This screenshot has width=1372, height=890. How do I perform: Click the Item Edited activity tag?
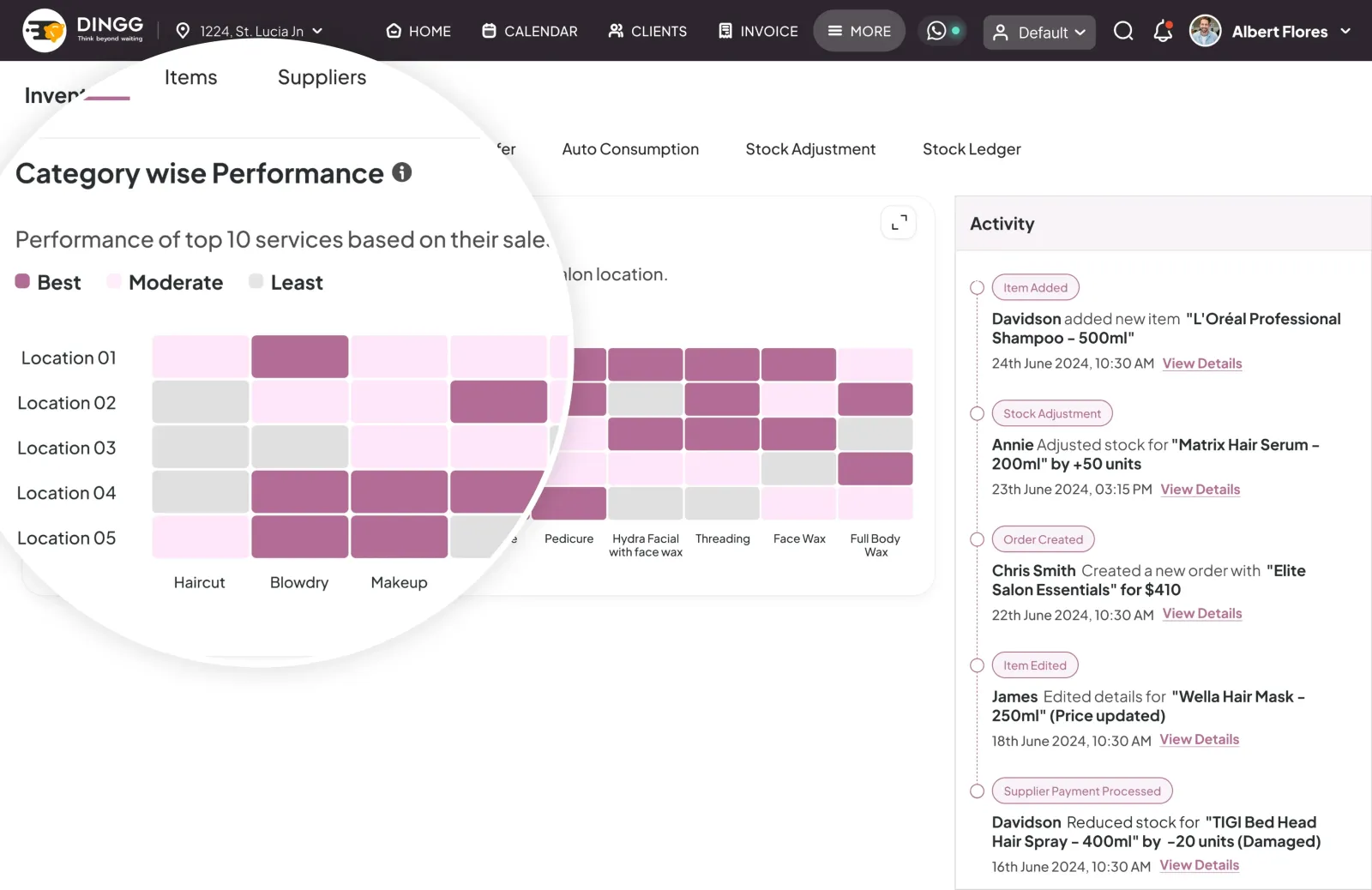click(1035, 665)
